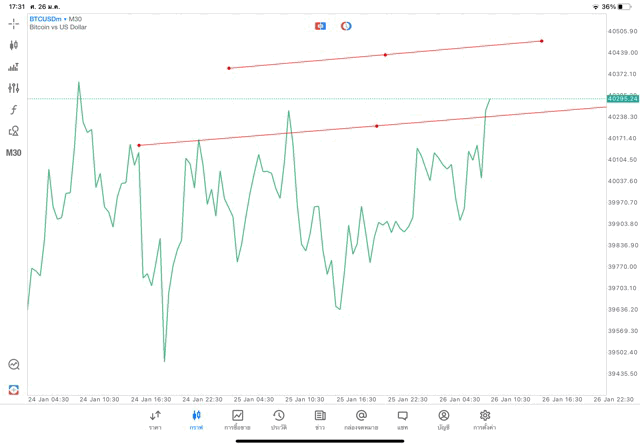The width and height of the screenshot is (640, 447).
Task: Tap the blue-red camera icon above chart
Action: (x=320, y=26)
